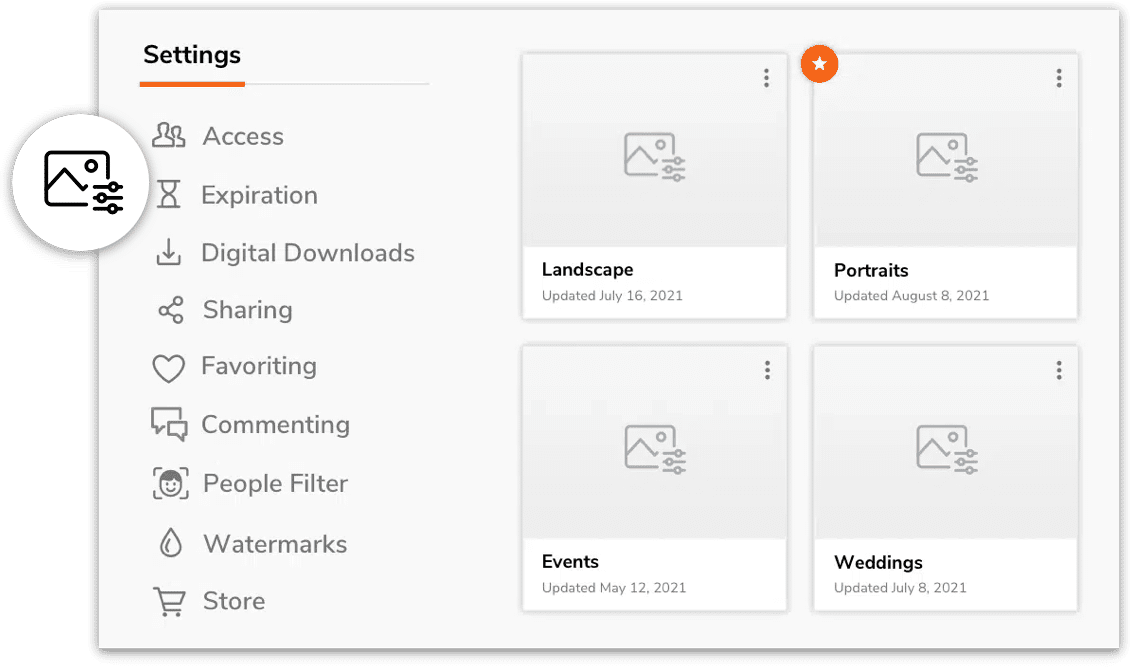Screen dimensions: 1138x670
Task: Click the Events preset thumbnail image
Action: [655, 443]
